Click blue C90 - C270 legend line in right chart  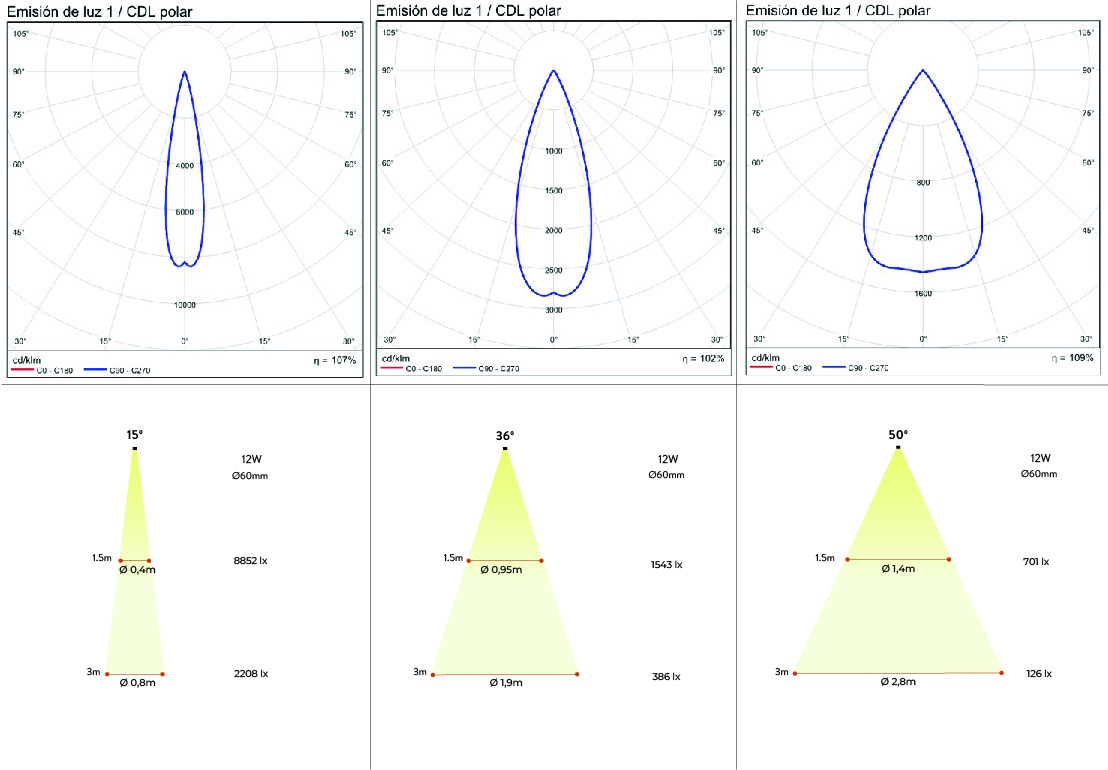coord(836,368)
